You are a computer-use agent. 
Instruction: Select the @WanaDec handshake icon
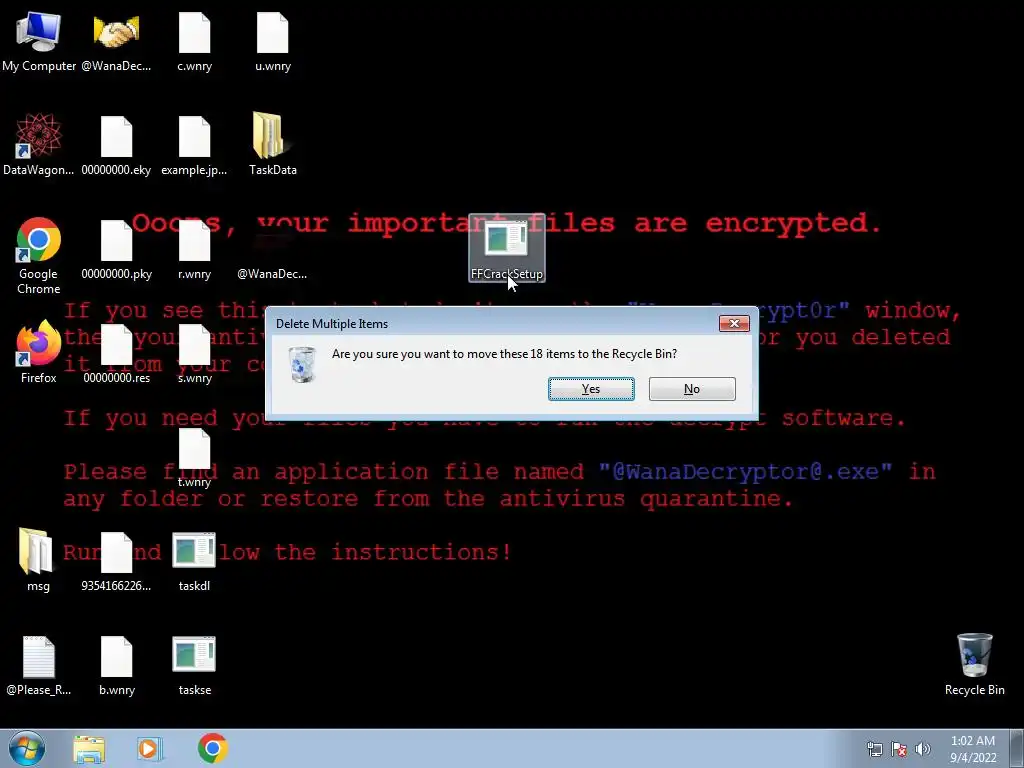(116, 42)
